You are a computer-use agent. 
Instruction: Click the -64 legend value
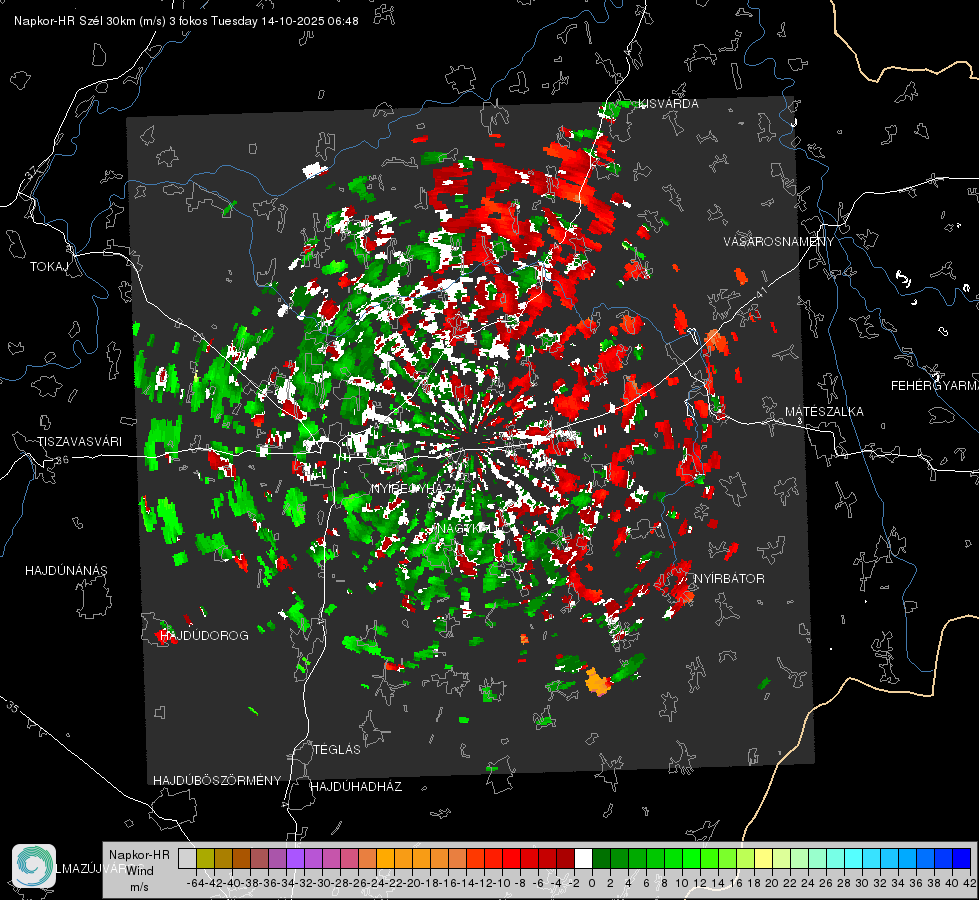point(195,883)
